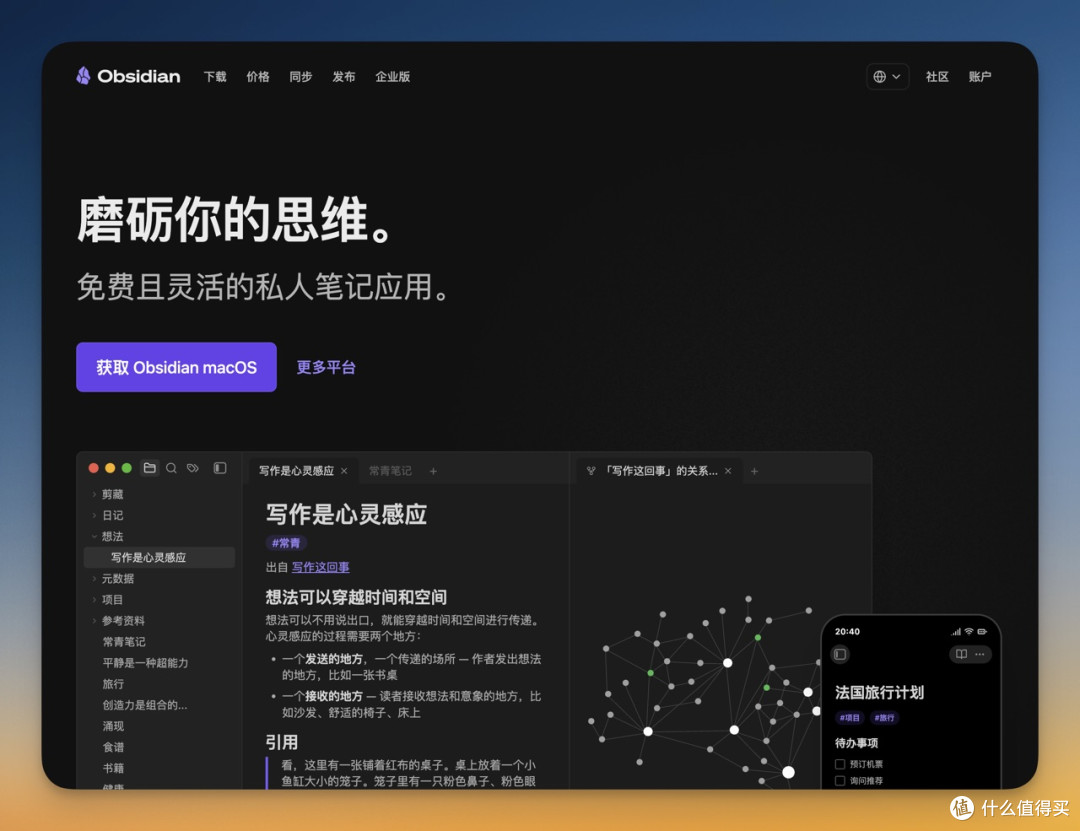Open the 书籍 note
Viewport: 1080px width, 831px height.
point(113,768)
